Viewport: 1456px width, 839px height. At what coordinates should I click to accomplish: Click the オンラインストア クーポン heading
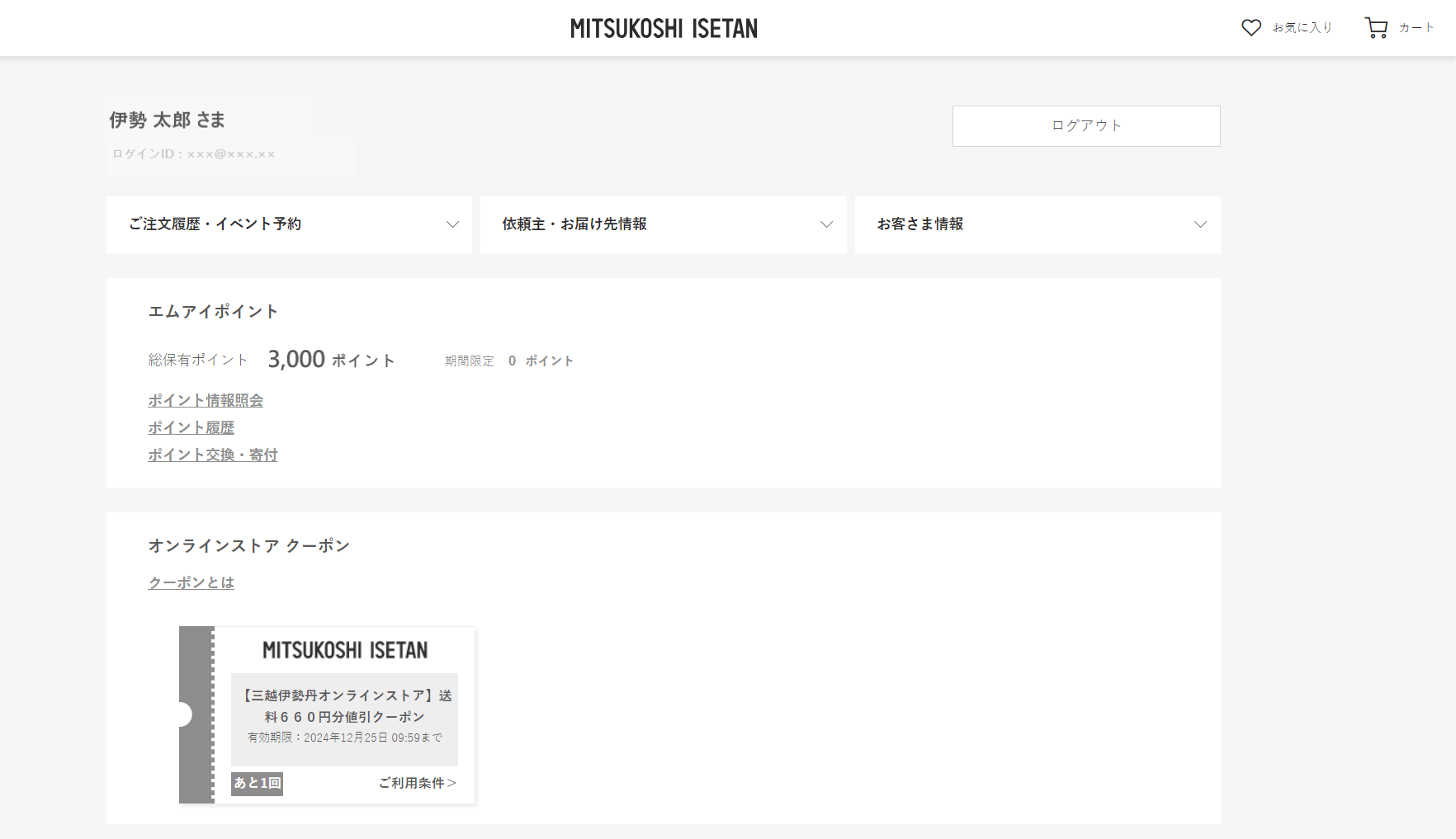pos(249,545)
